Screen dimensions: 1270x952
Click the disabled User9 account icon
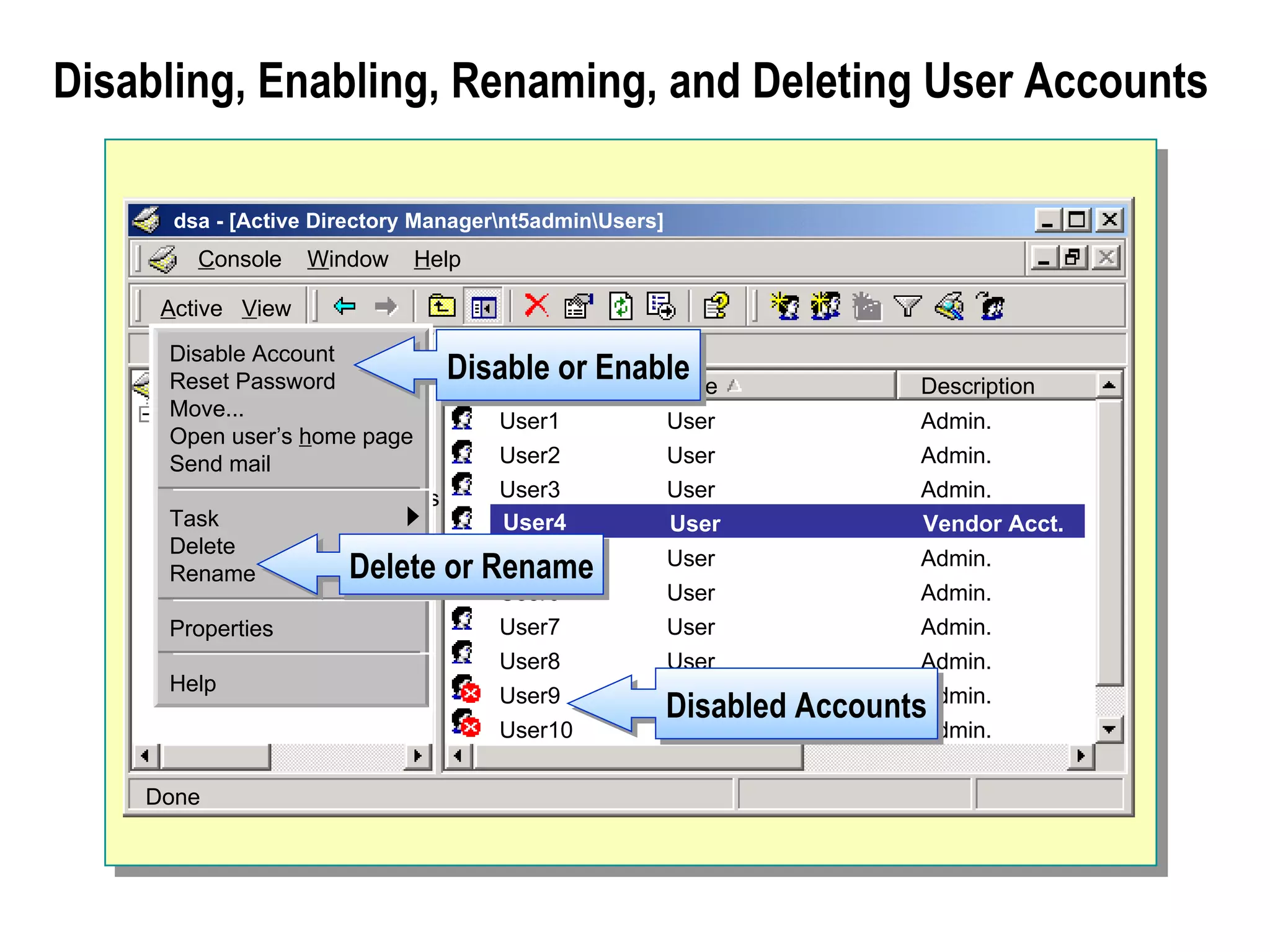pos(466,689)
